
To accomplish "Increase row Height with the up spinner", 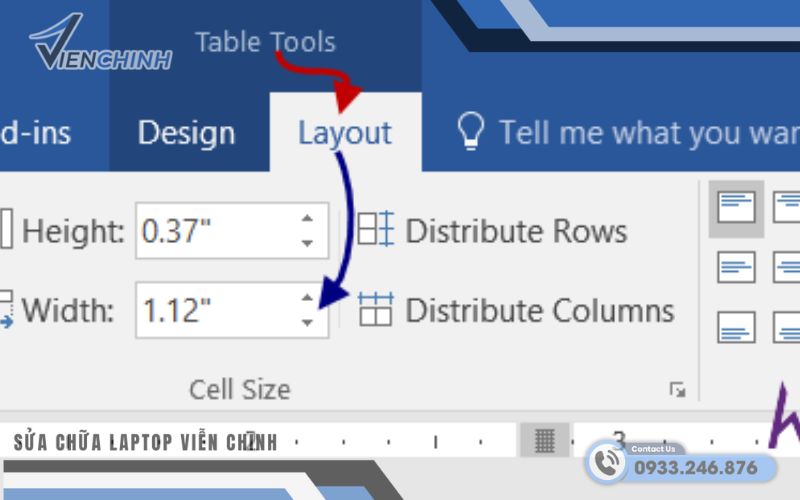I will [307, 218].
